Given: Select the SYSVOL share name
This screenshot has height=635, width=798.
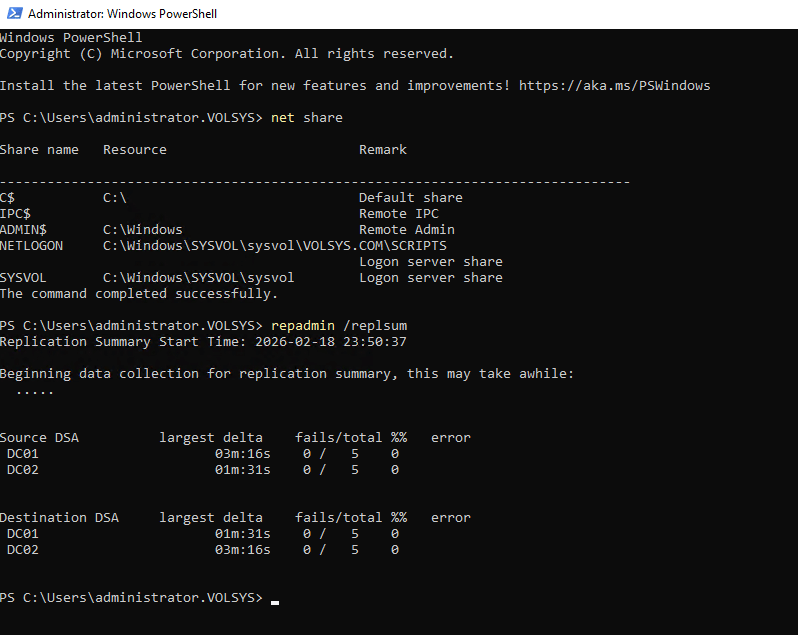Looking at the screenshot, I should [x=23, y=278].
